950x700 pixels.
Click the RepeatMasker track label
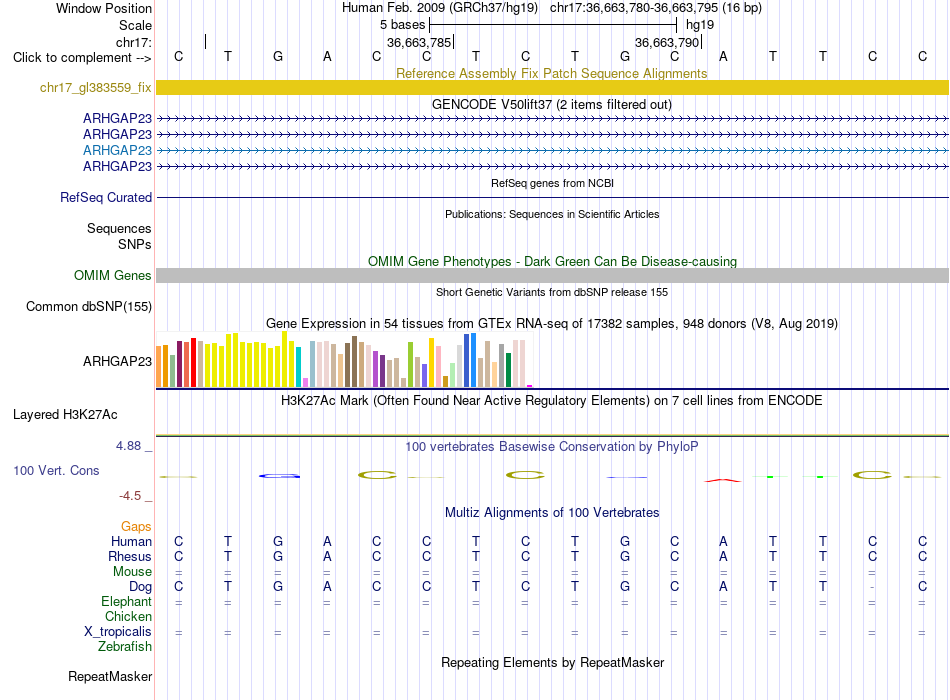[x=110, y=676]
